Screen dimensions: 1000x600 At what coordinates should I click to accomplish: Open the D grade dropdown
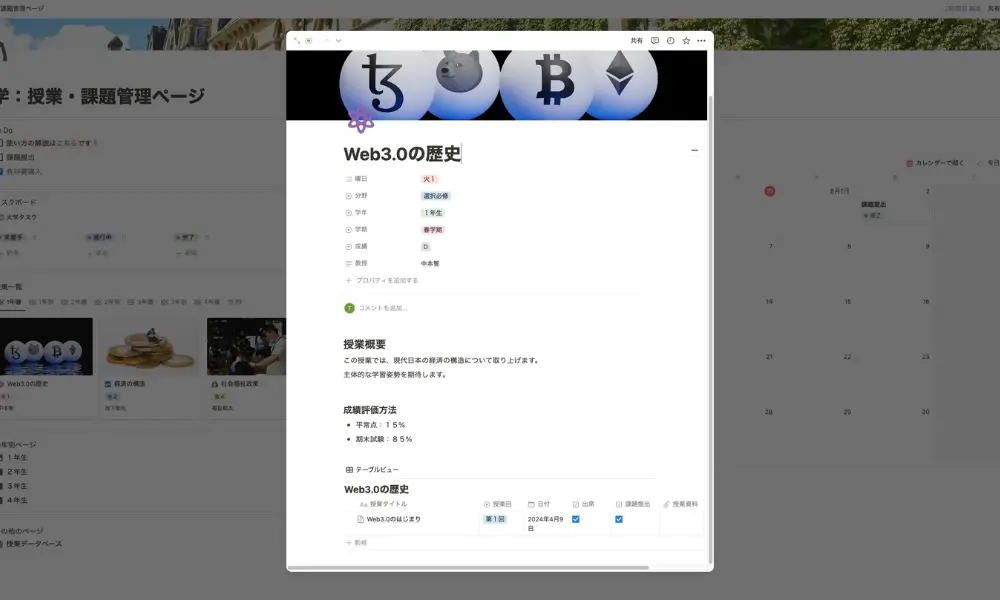click(x=425, y=247)
